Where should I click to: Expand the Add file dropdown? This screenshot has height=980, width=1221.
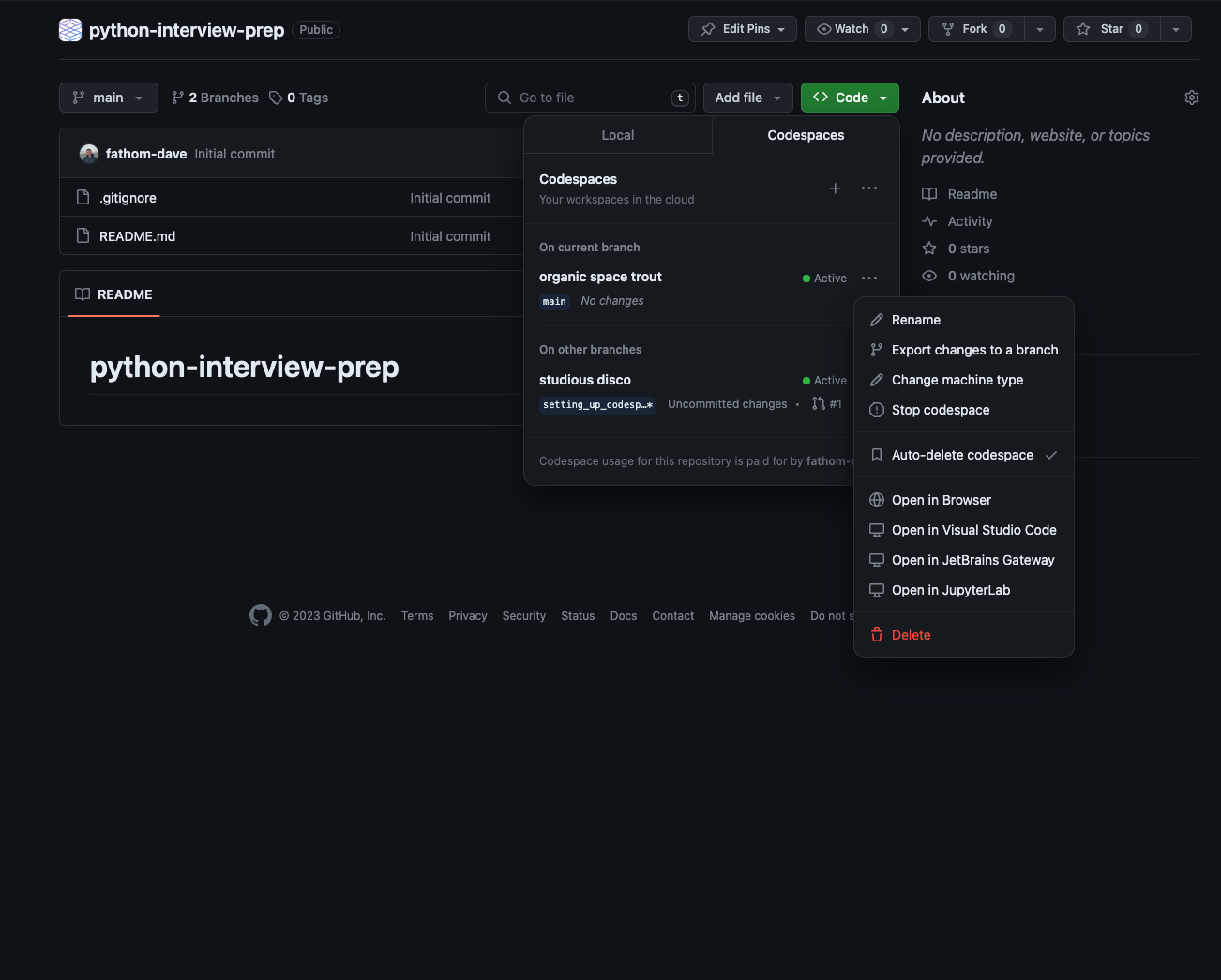tap(747, 98)
